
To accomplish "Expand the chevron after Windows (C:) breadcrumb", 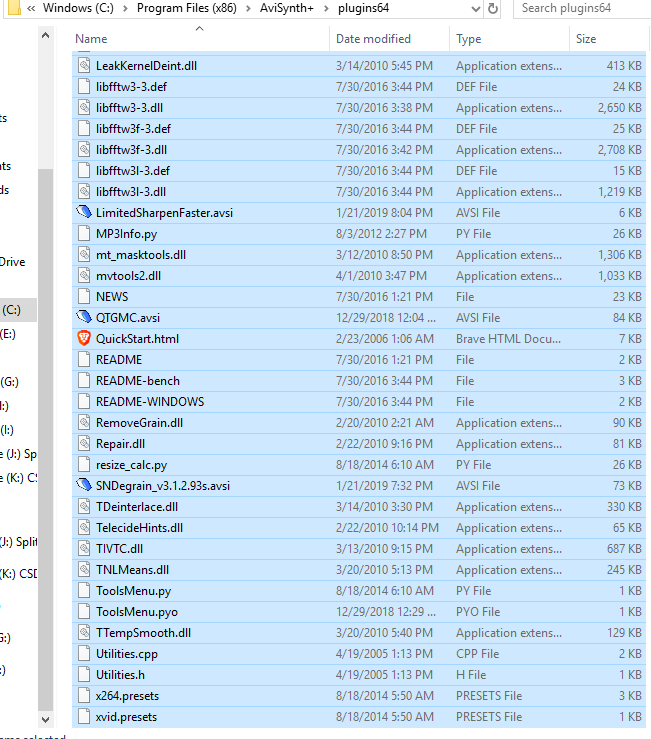I will (125, 8).
